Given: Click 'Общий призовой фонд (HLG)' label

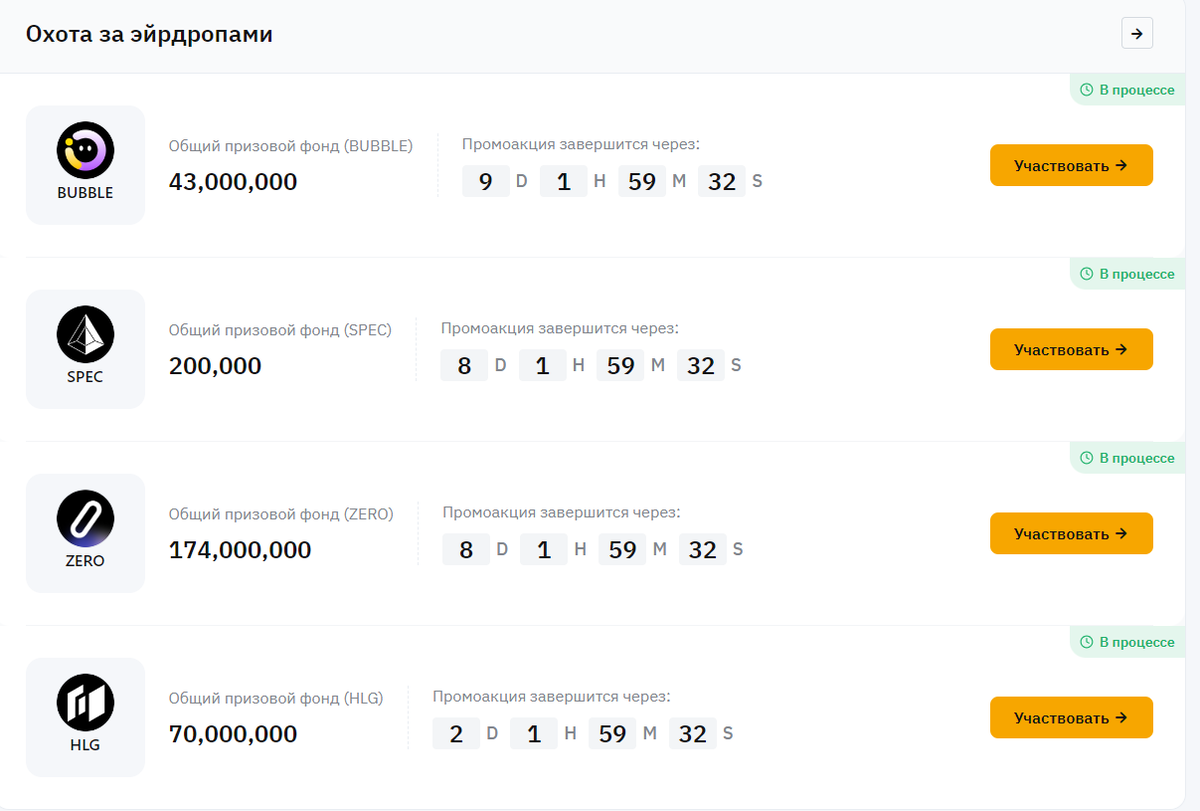Looking at the screenshot, I should click(x=276, y=698).
